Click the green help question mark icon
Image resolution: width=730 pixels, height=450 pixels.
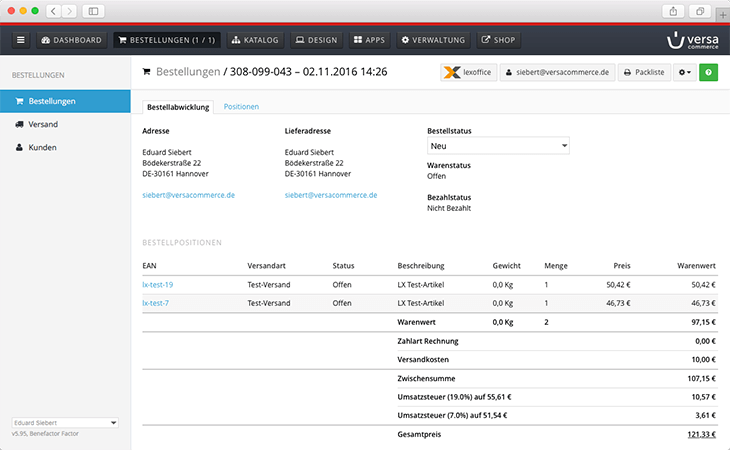pos(708,73)
